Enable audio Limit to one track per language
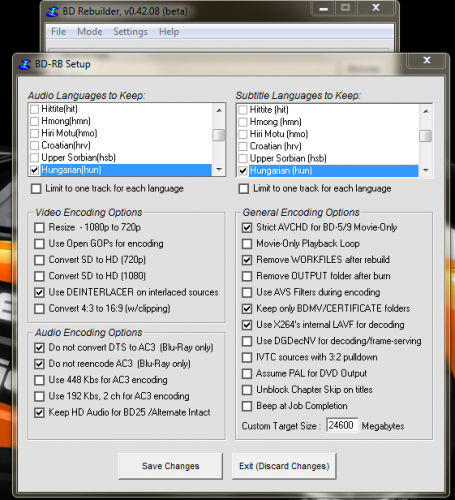The height and width of the screenshot is (500, 455). point(36,189)
